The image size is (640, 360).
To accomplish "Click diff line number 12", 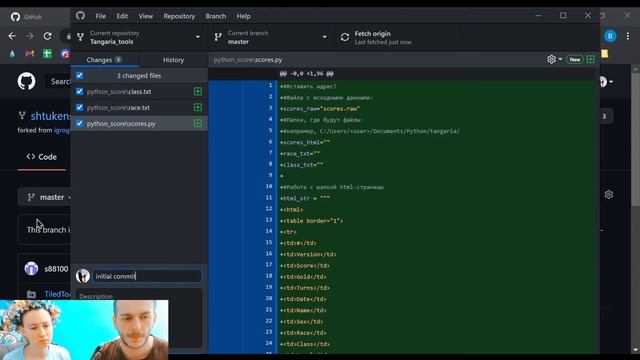I will (269, 209).
